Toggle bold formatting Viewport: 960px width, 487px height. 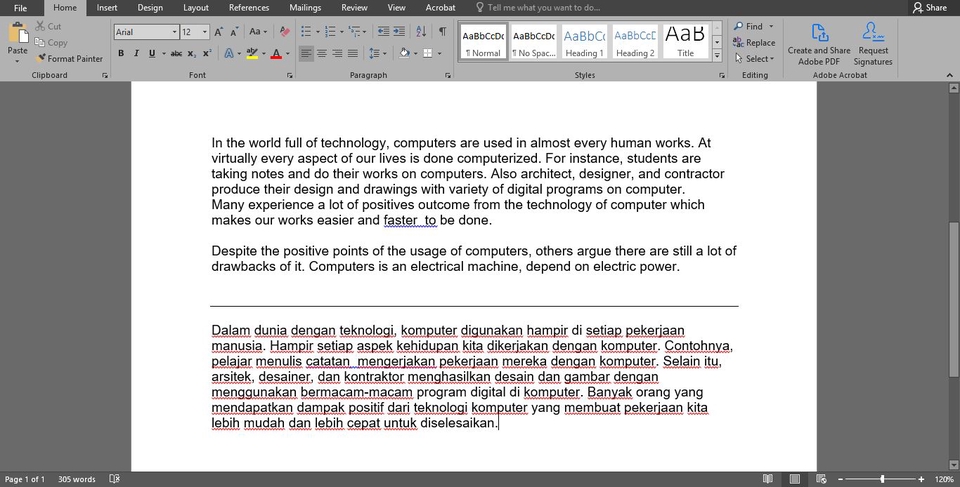point(121,53)
